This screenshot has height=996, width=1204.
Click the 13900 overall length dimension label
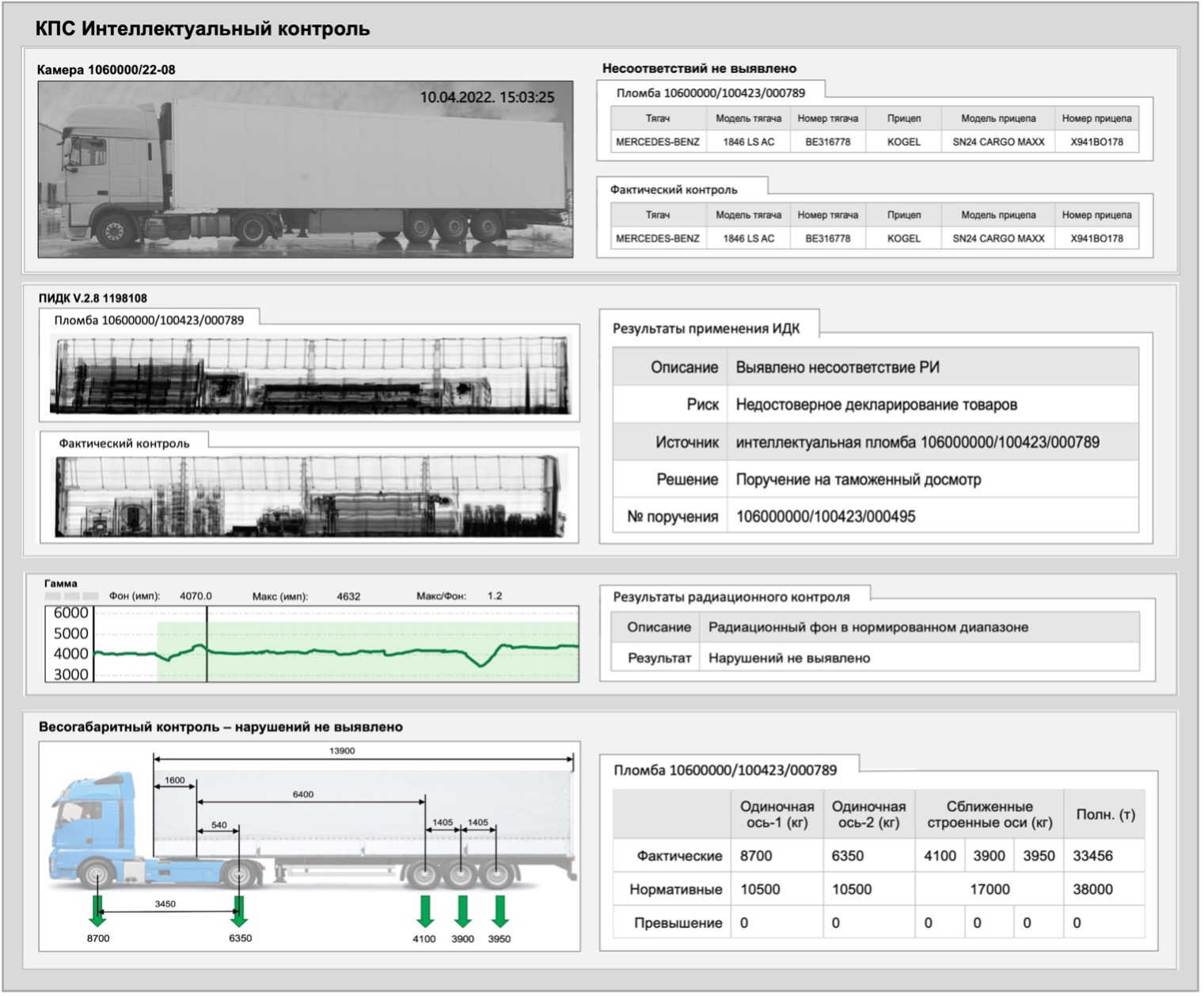342,751
